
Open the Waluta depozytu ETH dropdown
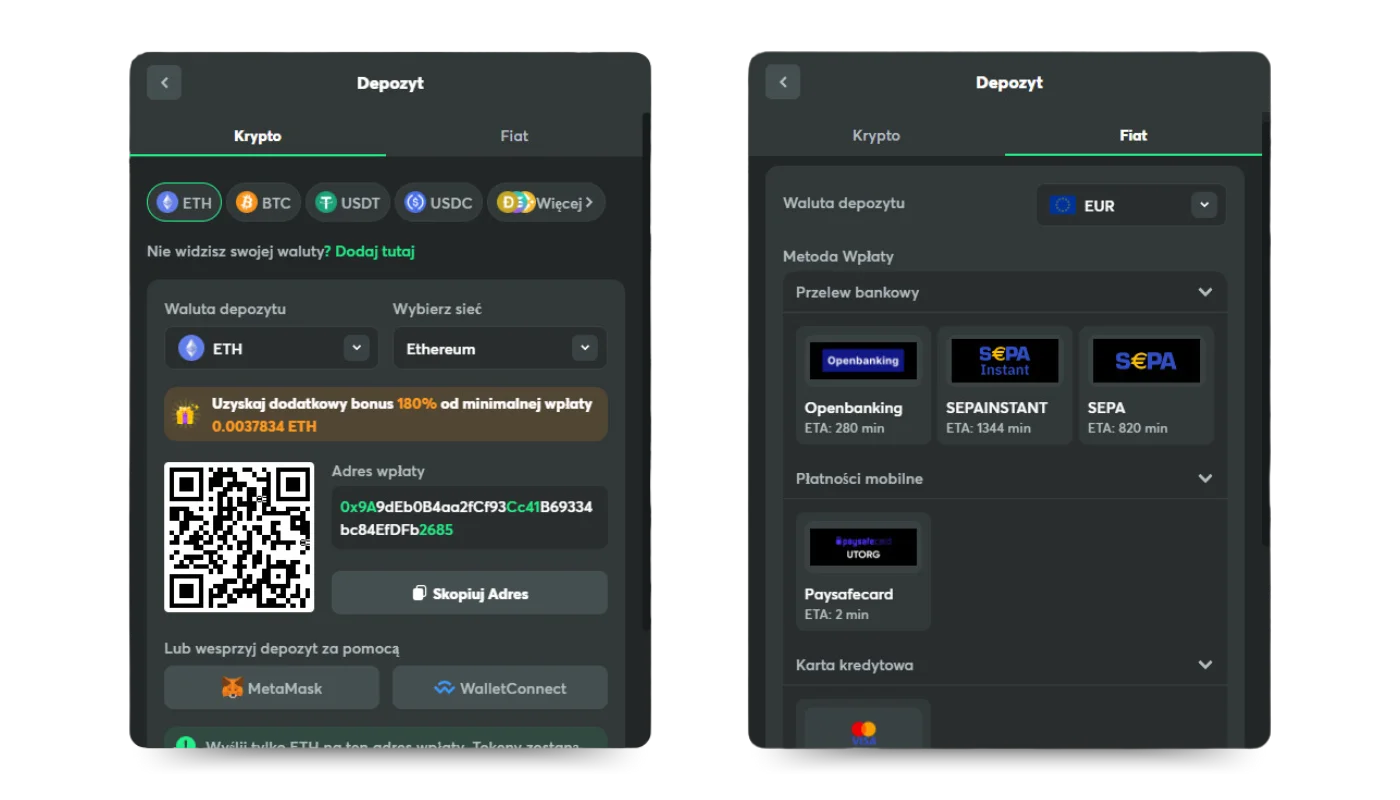coord(271,349)
